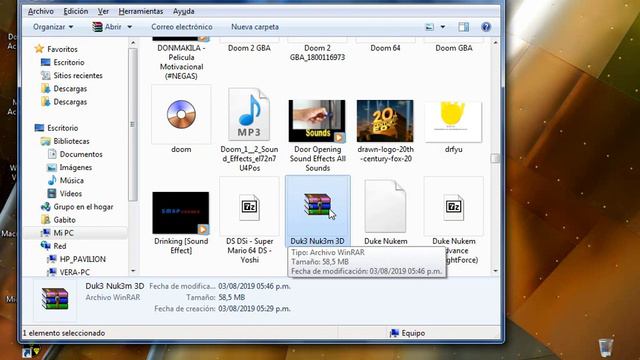Click Correo electrónico in toolbar
Image resolution: width=640 pixels, height=360 pixels.
pyautogui.click(x=182, y=27)
